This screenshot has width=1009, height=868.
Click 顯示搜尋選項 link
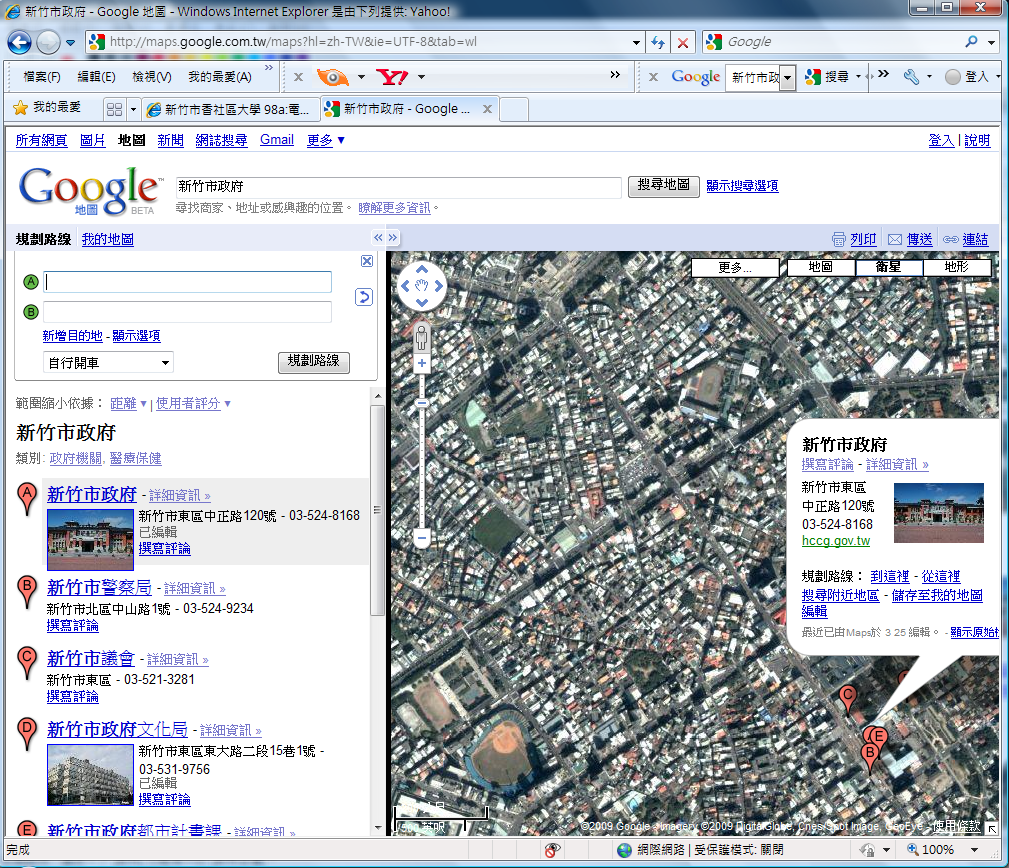click(742, 186)
